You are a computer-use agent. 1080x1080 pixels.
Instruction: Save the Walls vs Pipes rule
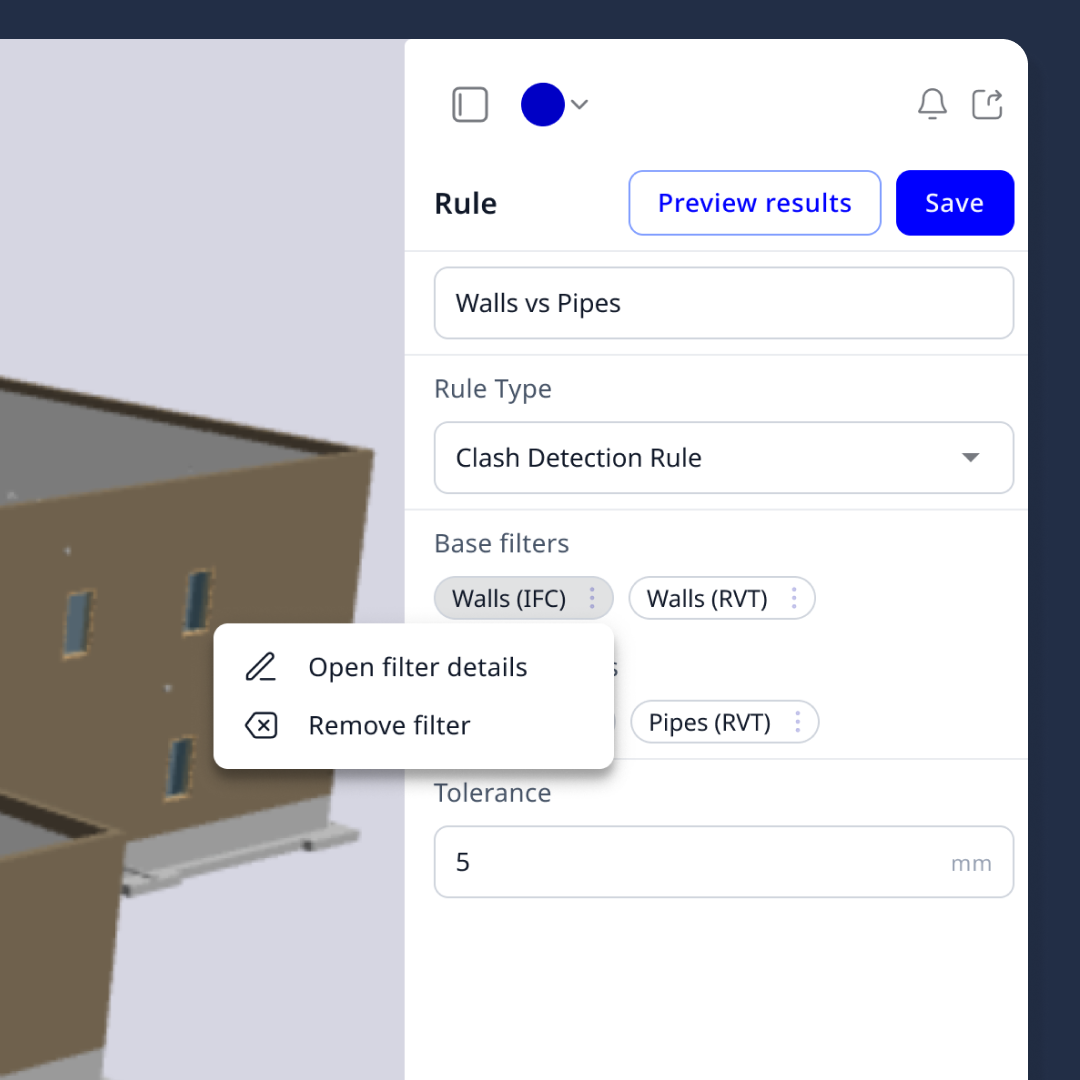(954, 203)
